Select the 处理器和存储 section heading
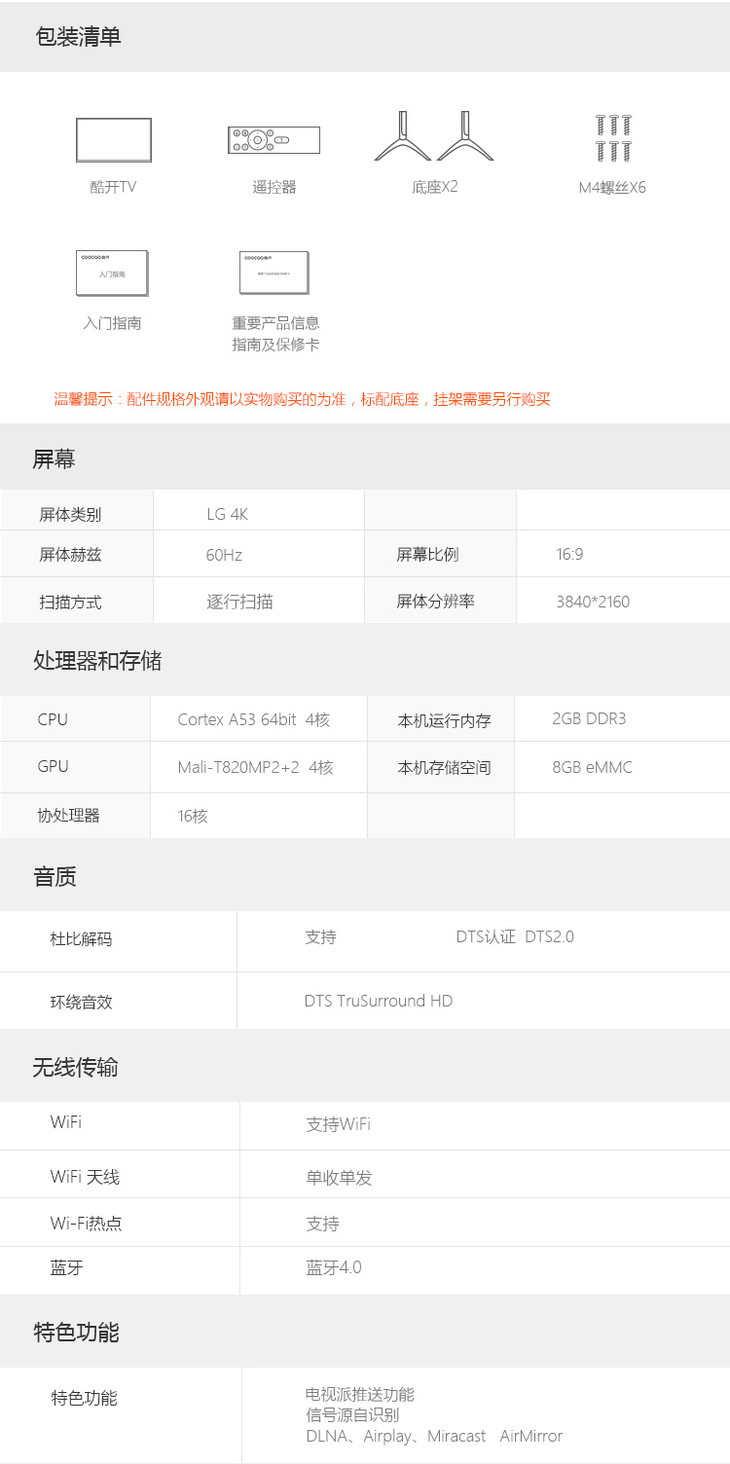This screenshot has height=1464, width=730. tap(97, 661)
